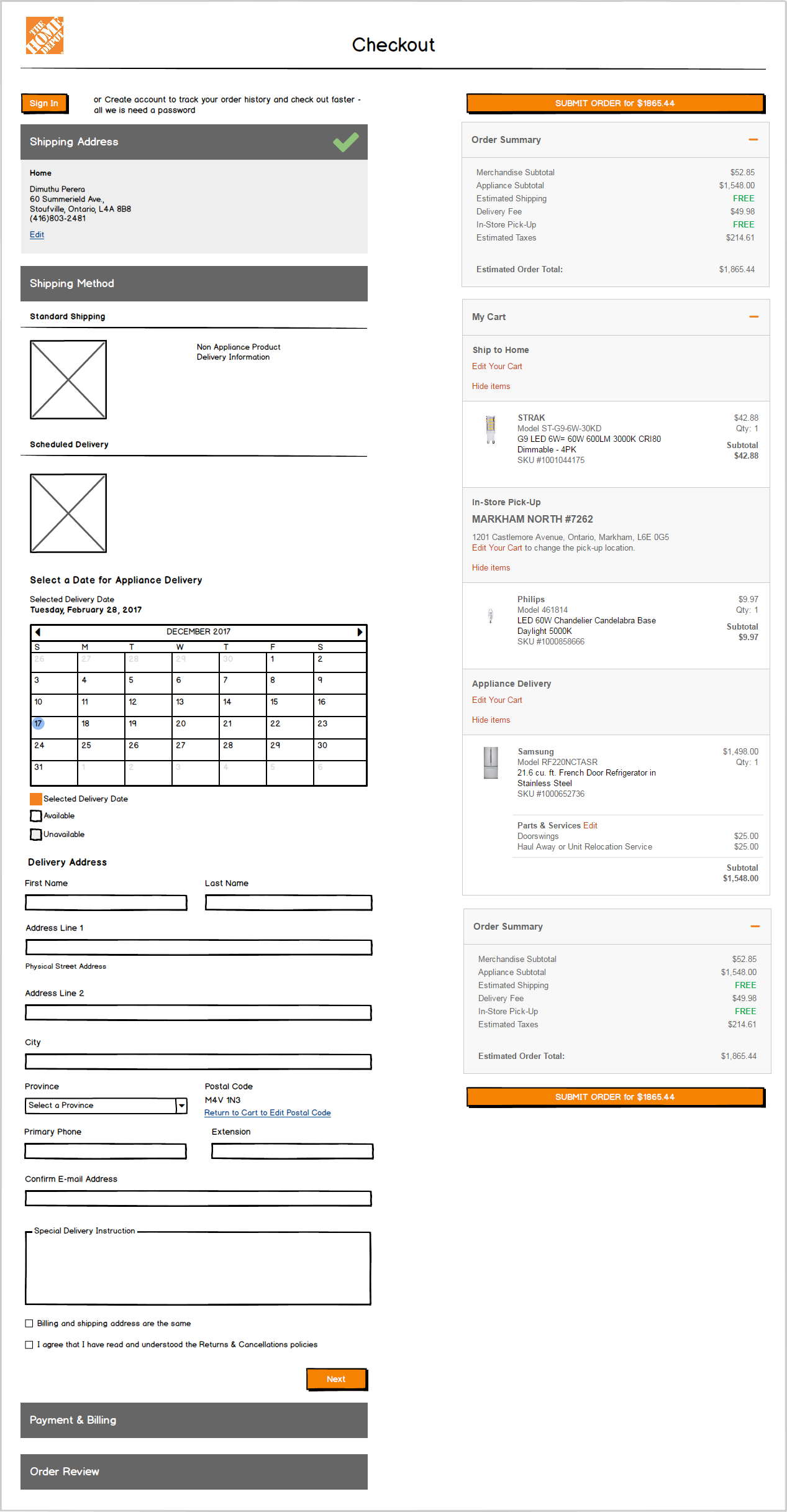Hide items under Appliance Delivery
Viewport: 787px width, 1512px height.
491,720
